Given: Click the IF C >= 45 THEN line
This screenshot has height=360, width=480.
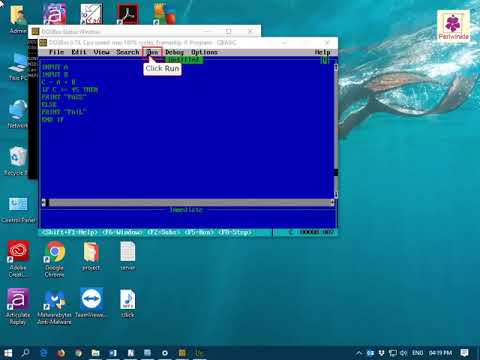Looking at the screenshot, I should (70, 90).
